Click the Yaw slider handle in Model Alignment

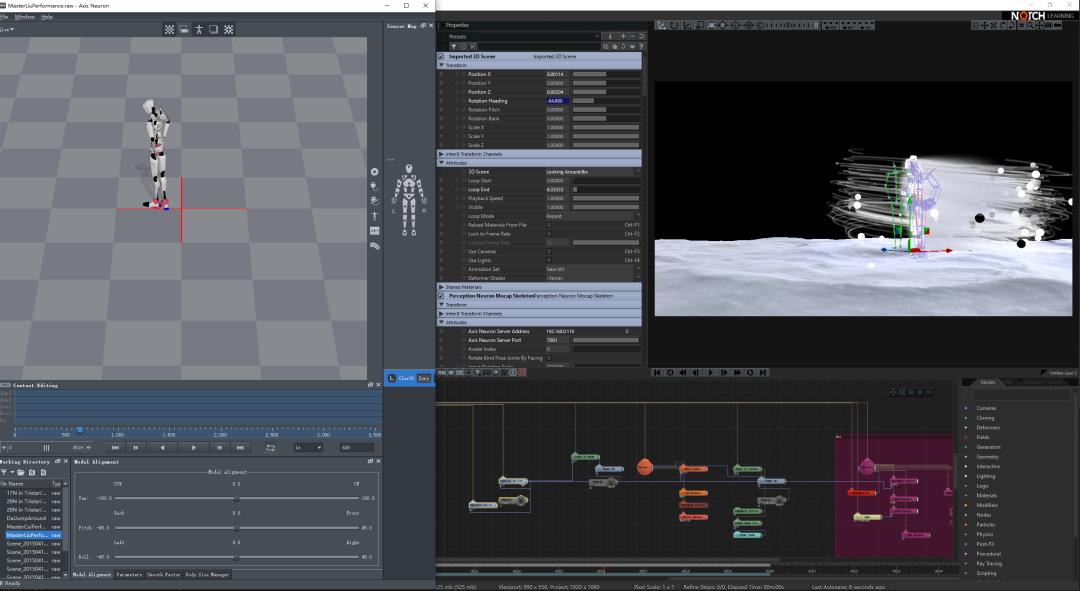click(x=237, y=498)
